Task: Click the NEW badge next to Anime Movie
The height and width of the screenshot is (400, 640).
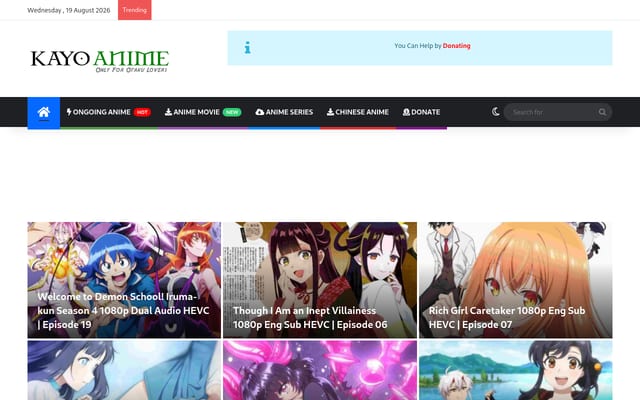Action: 232,112
